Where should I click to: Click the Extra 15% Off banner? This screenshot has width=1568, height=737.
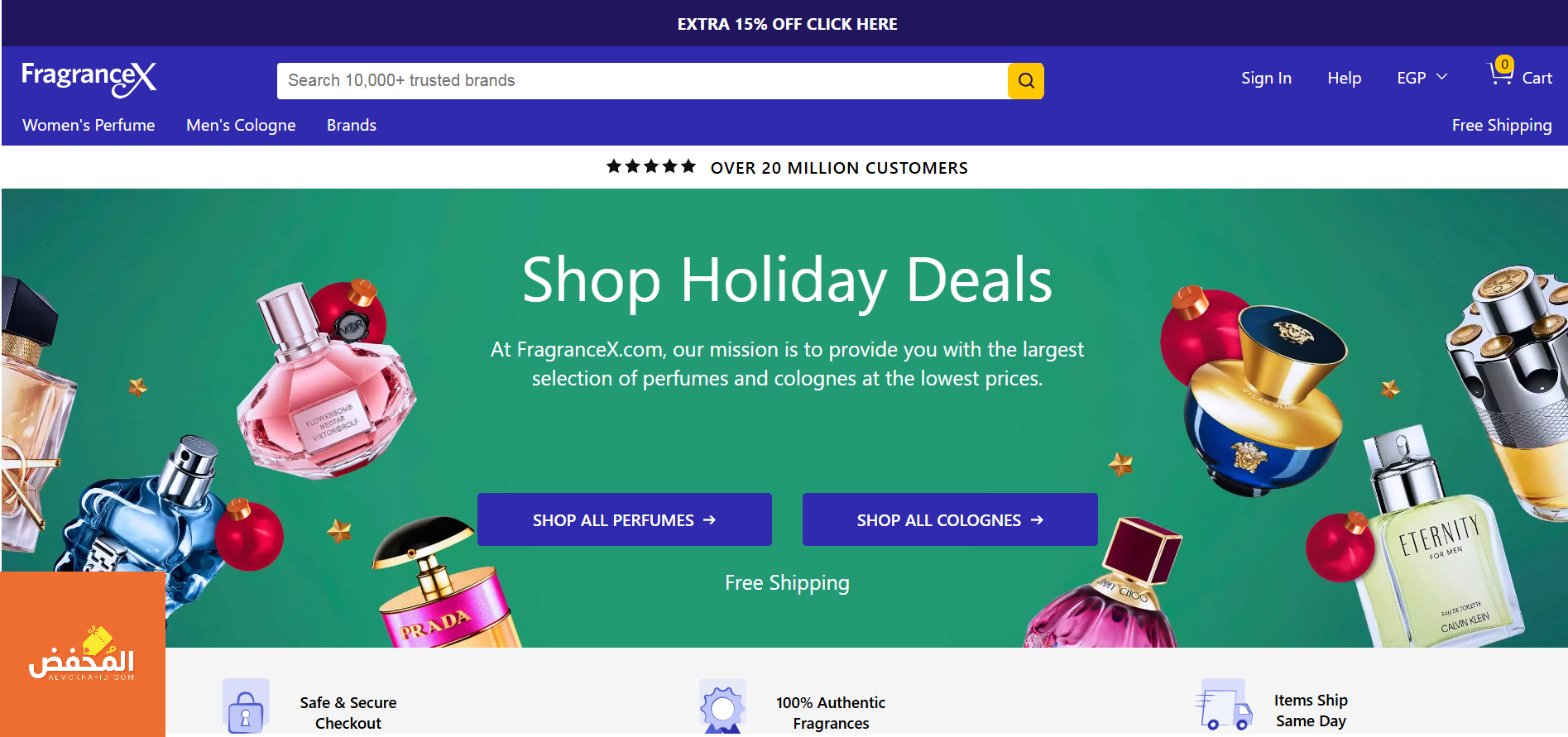click(x=787, y=24)
